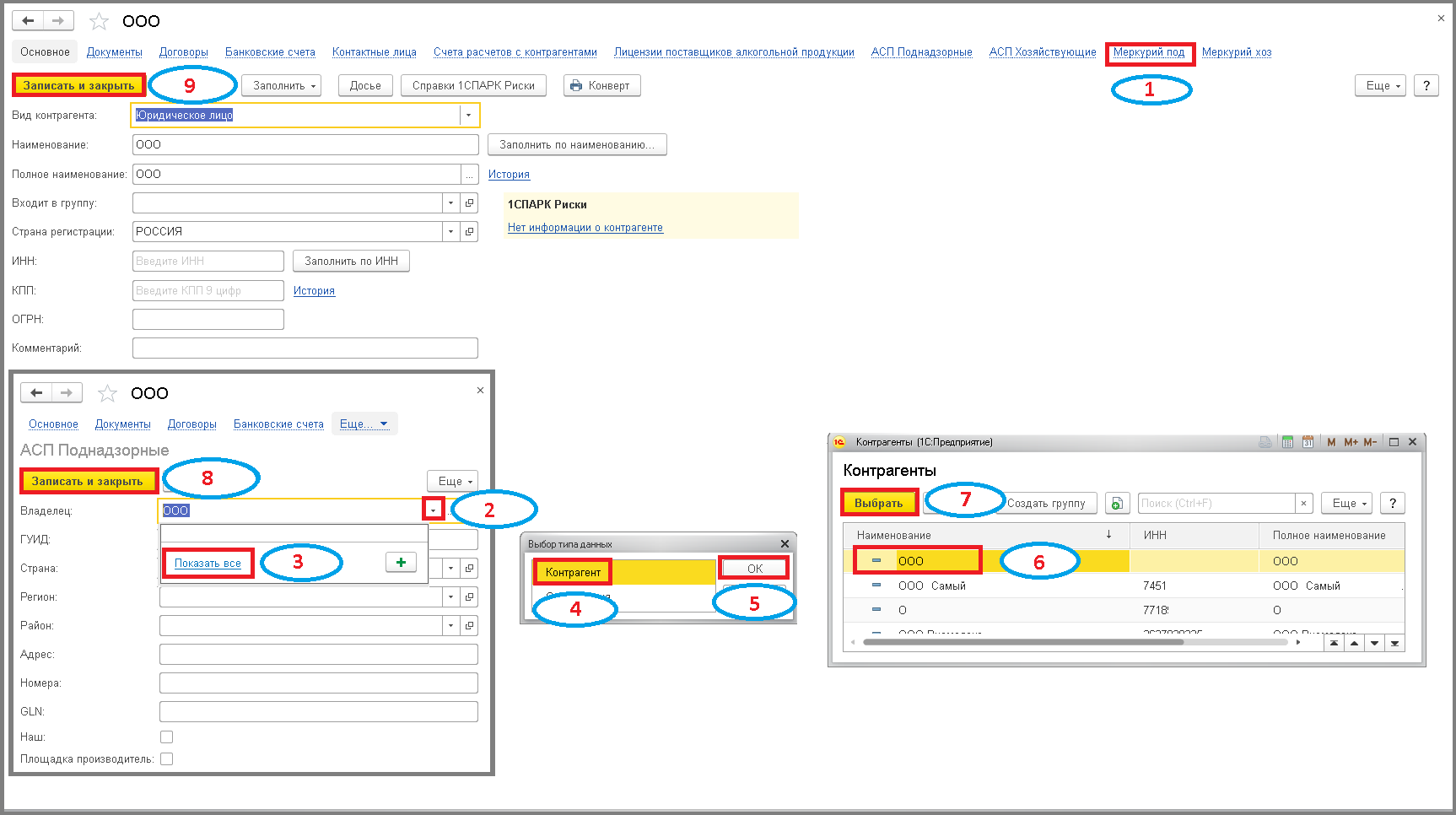Click calculator icon in Контрагенты title bar
This screenshot has width=1456, height=815.
[x=1287, y=442]
